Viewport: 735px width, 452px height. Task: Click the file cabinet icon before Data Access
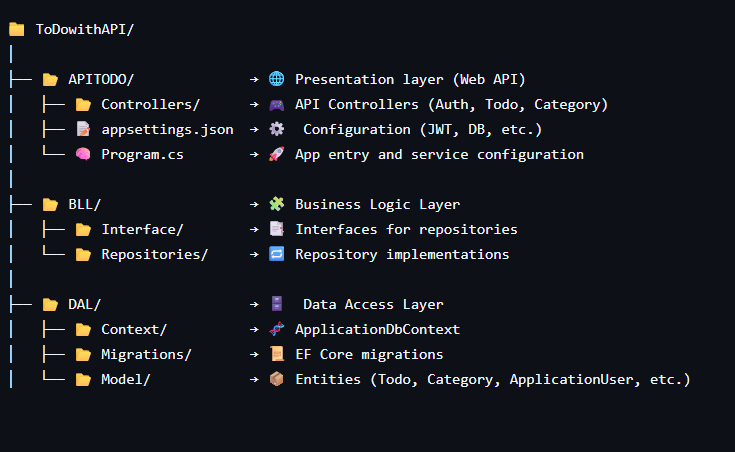(x=277, y=304)
